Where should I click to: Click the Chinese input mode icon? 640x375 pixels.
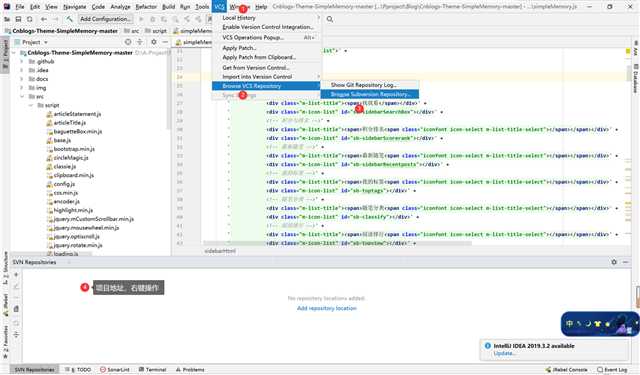[569, 324]
